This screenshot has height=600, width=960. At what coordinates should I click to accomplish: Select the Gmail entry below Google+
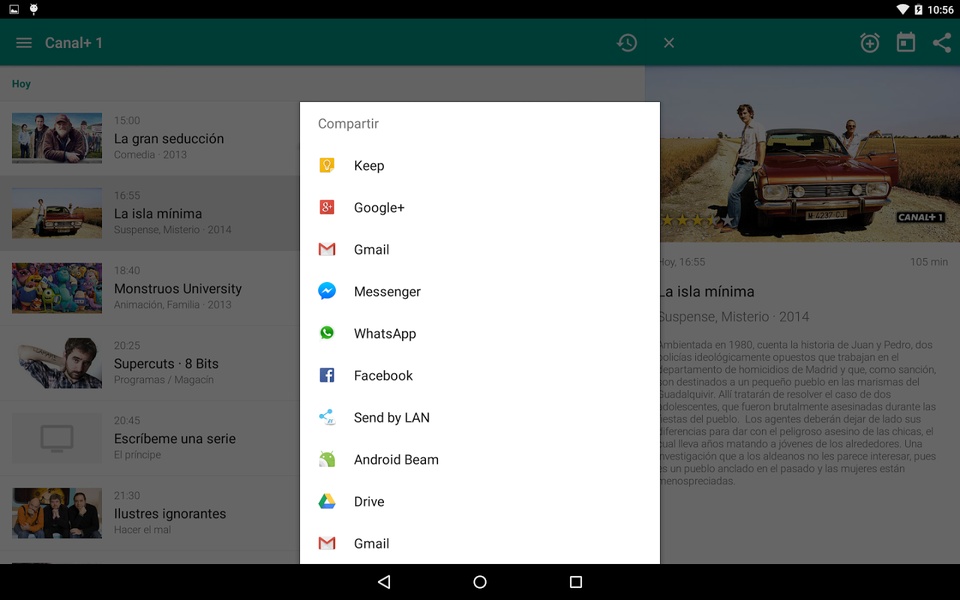479,249
